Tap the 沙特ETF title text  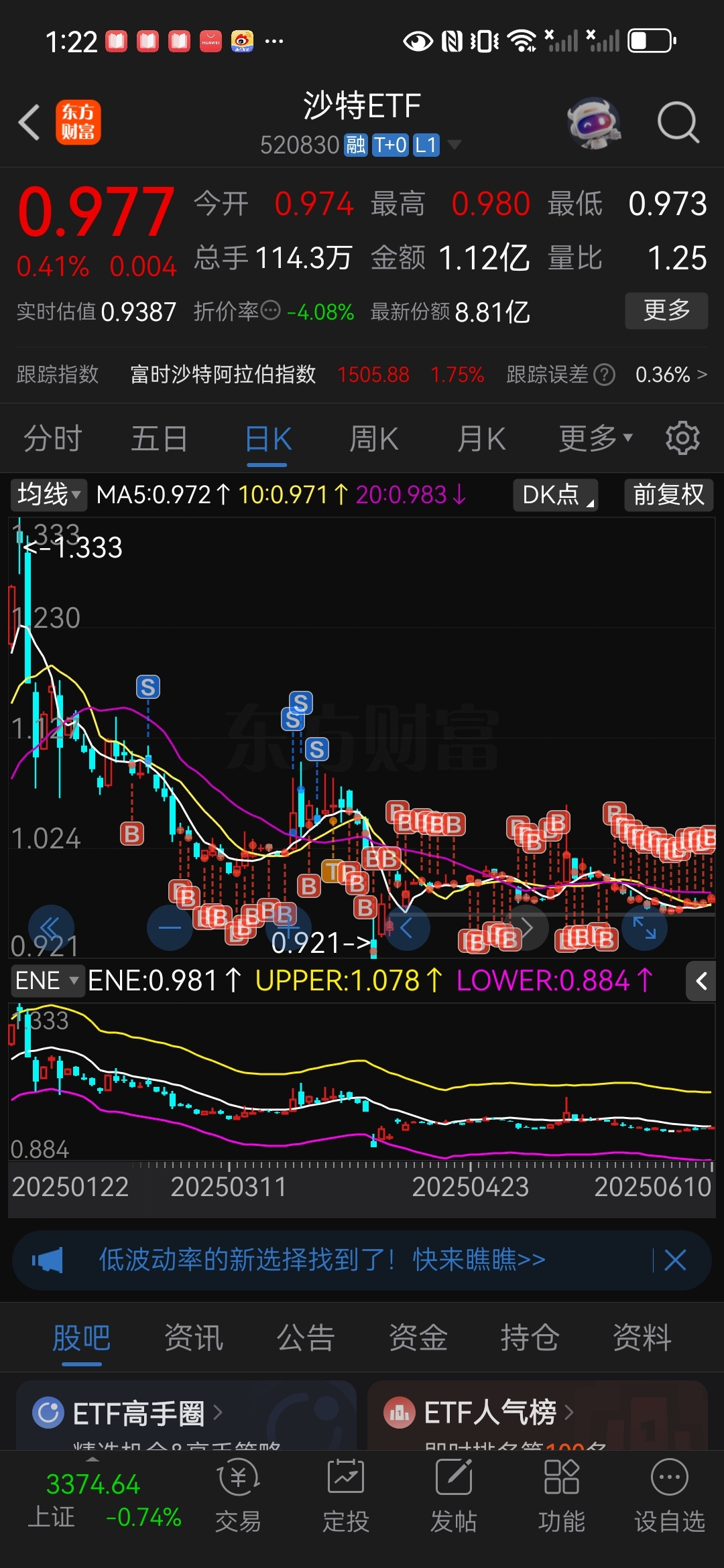tap(362, 106)
